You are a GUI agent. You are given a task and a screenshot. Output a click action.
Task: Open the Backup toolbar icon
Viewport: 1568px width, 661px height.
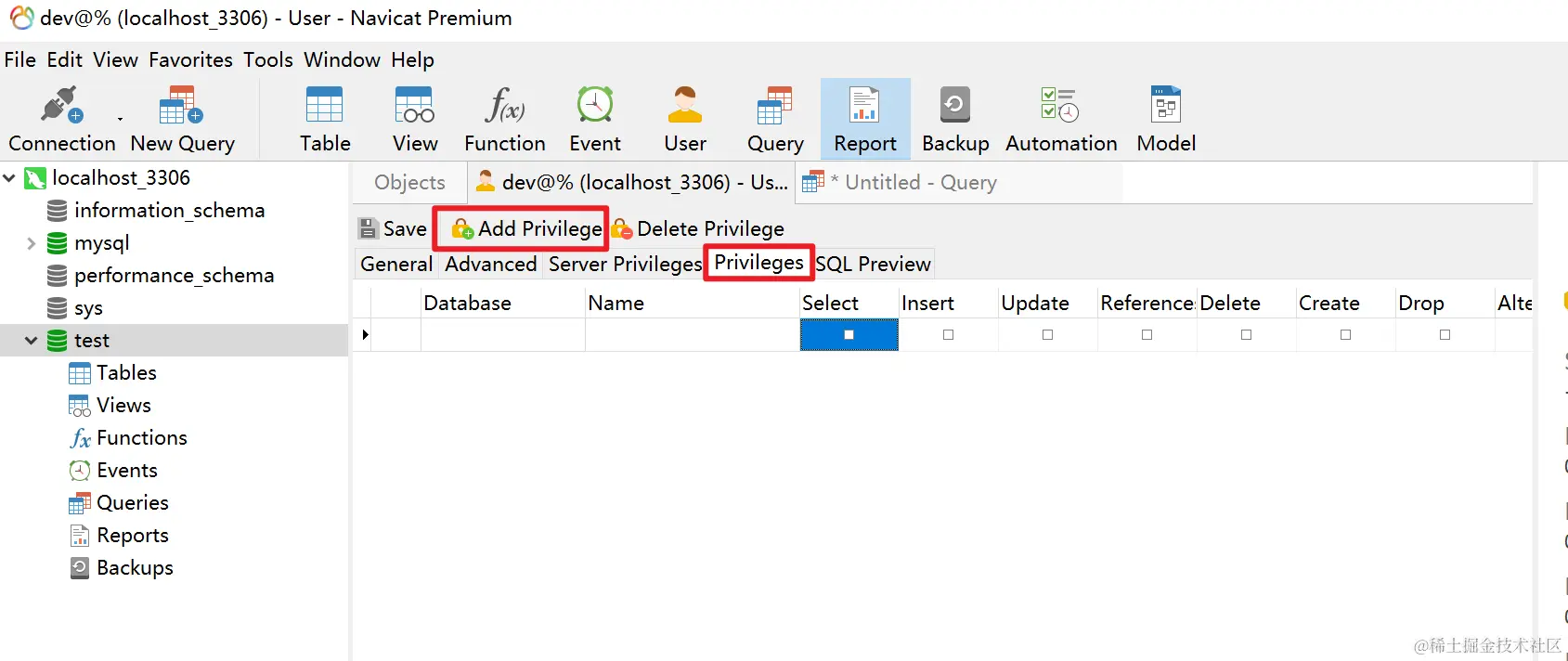coord(954,105)
